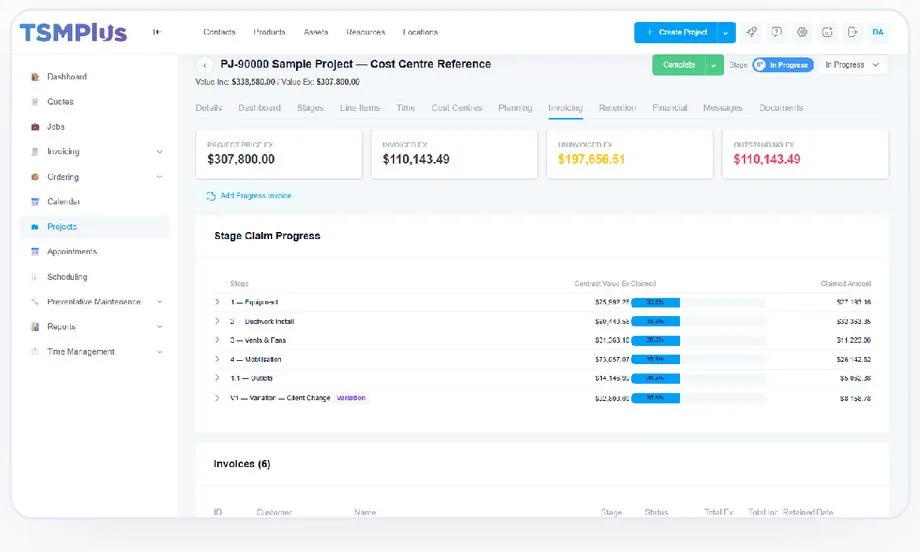Click the green Complete button

(x=679, y=65)
